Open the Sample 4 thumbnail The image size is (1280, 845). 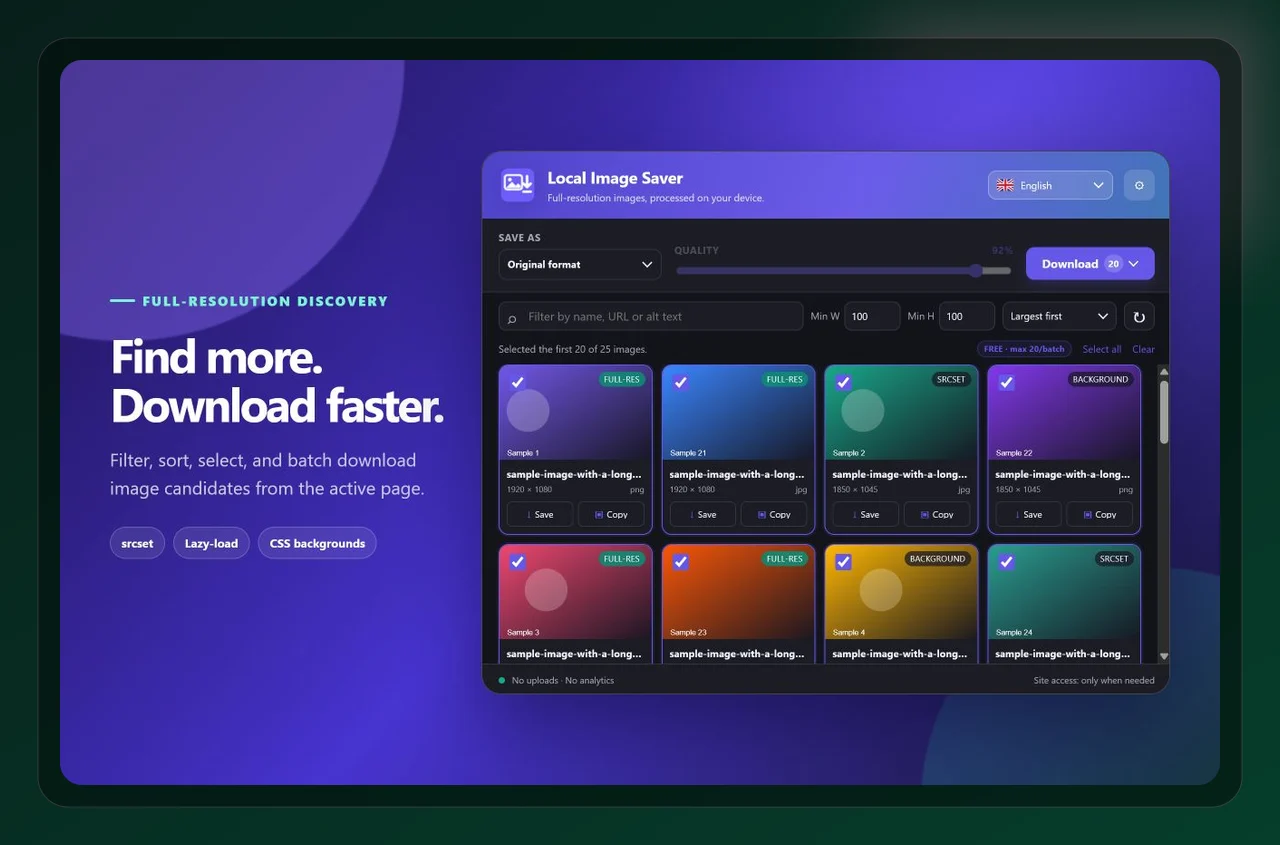coord(901,592)
